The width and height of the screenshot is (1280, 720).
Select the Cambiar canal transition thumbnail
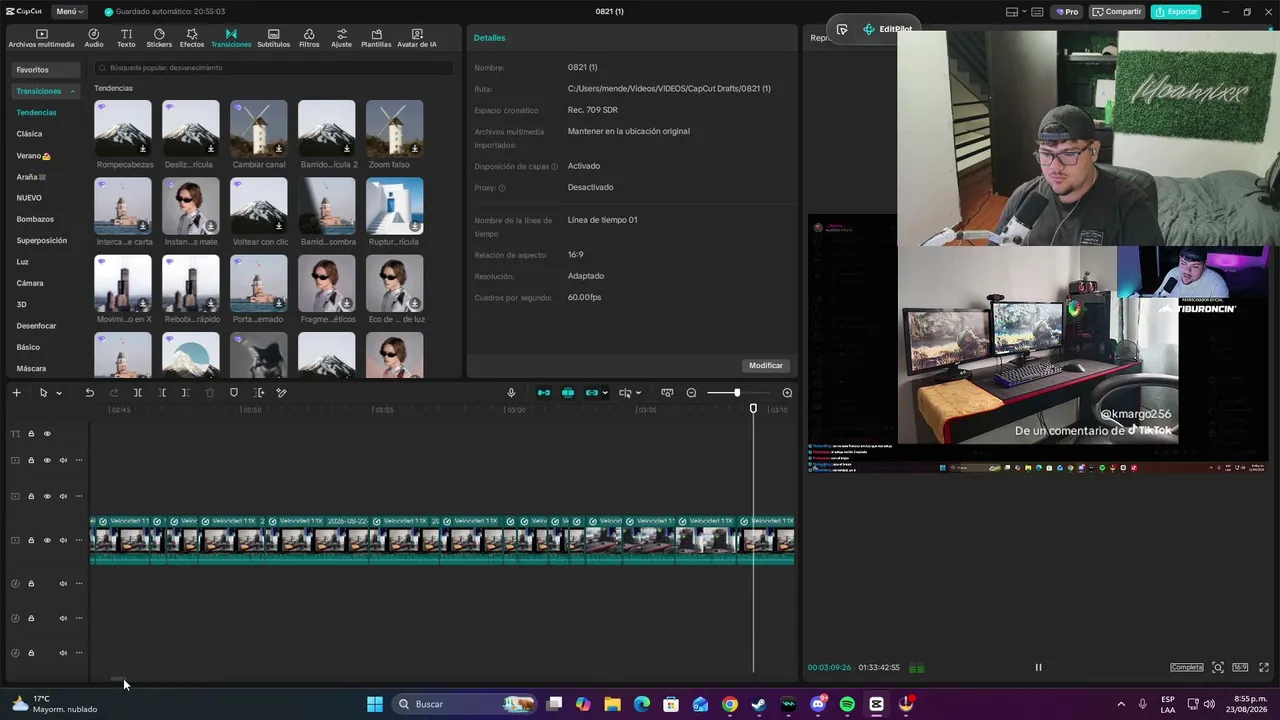click(x=259, y=128)
